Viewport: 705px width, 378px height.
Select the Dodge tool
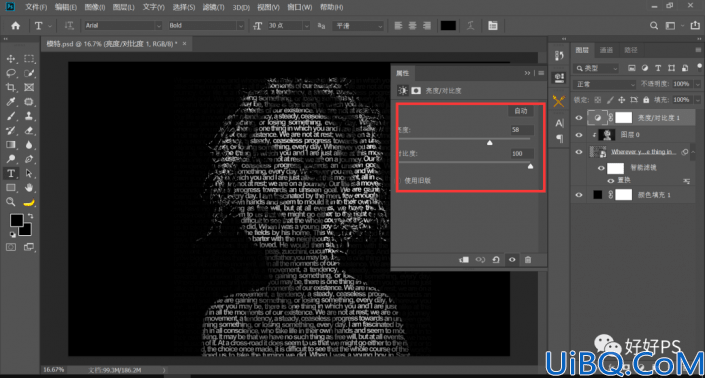point(11,159)
